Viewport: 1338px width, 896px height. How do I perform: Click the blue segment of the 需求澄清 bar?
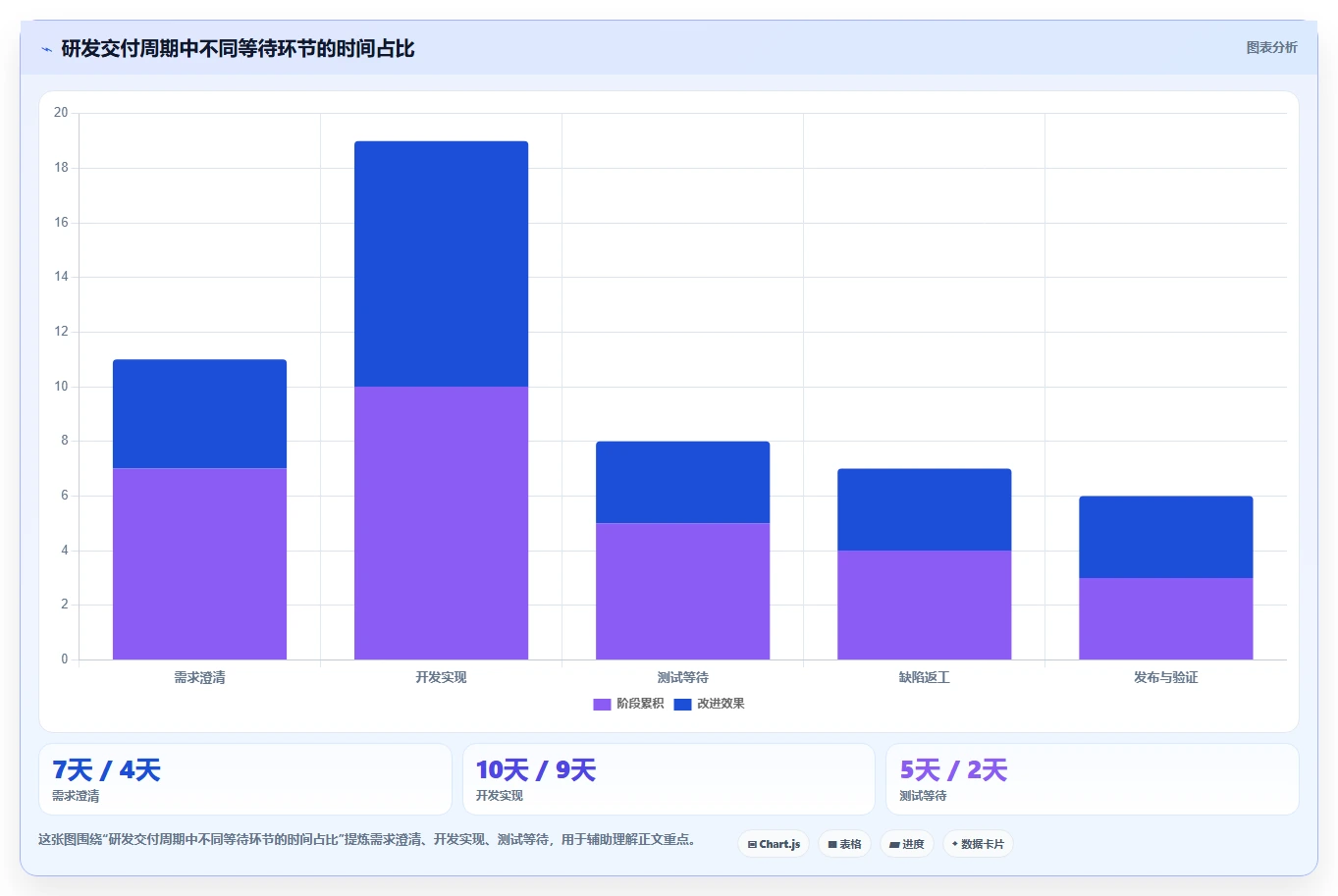[199, 414]
